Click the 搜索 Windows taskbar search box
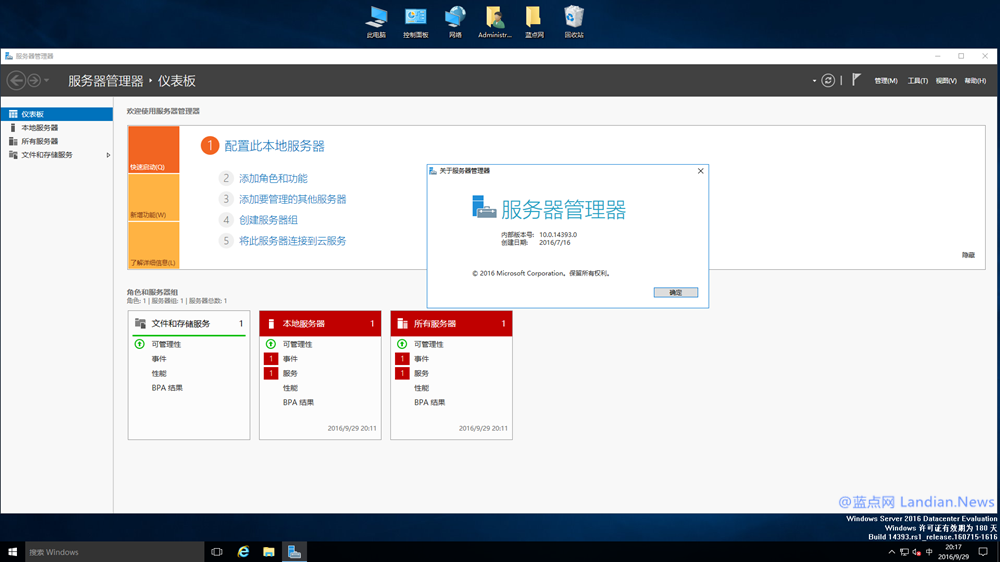The width and height of the screenshot is (1000, 562). click(115, 552)
